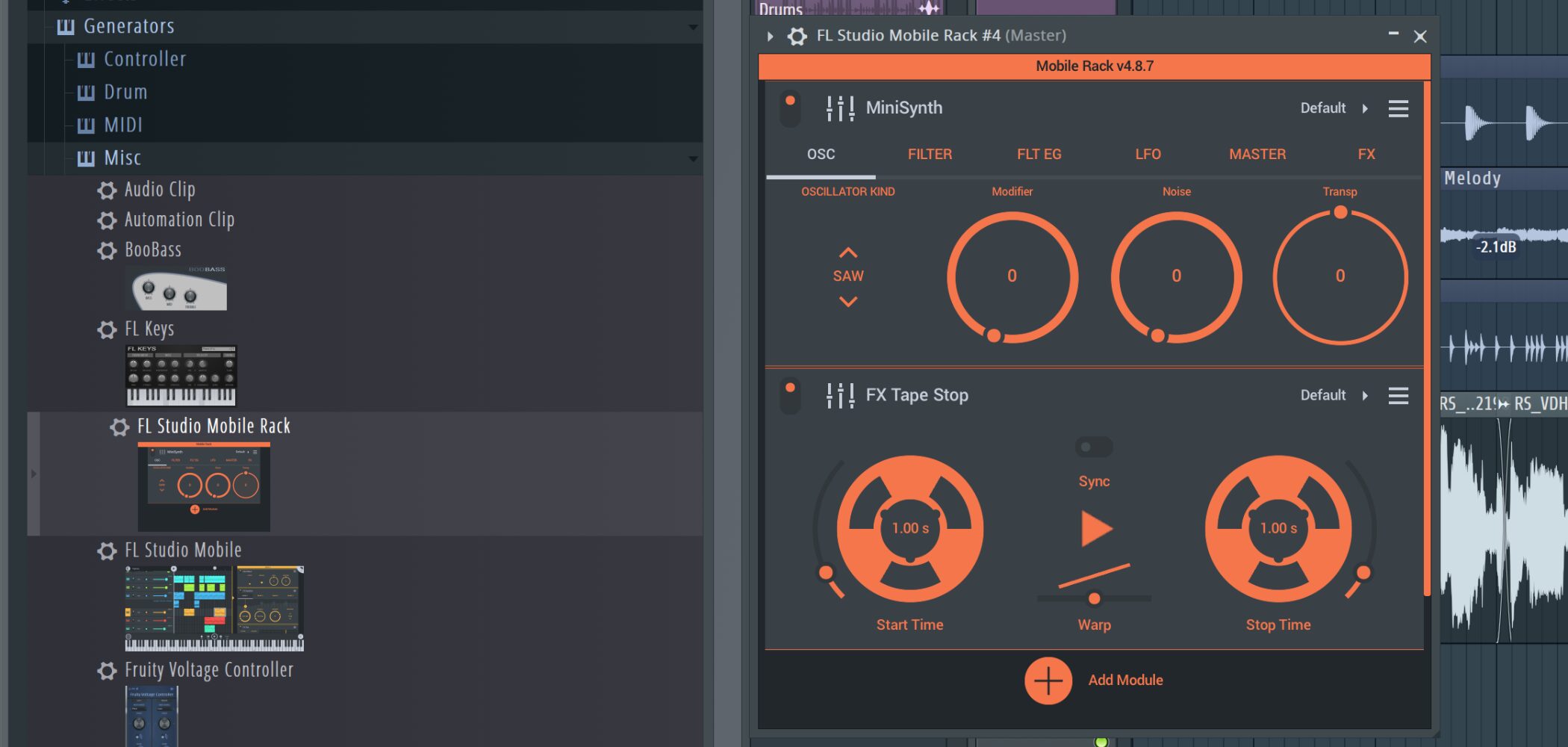Click the Generators category piano icon
The image size is (1568, 747).
click(x=66, y=27)
